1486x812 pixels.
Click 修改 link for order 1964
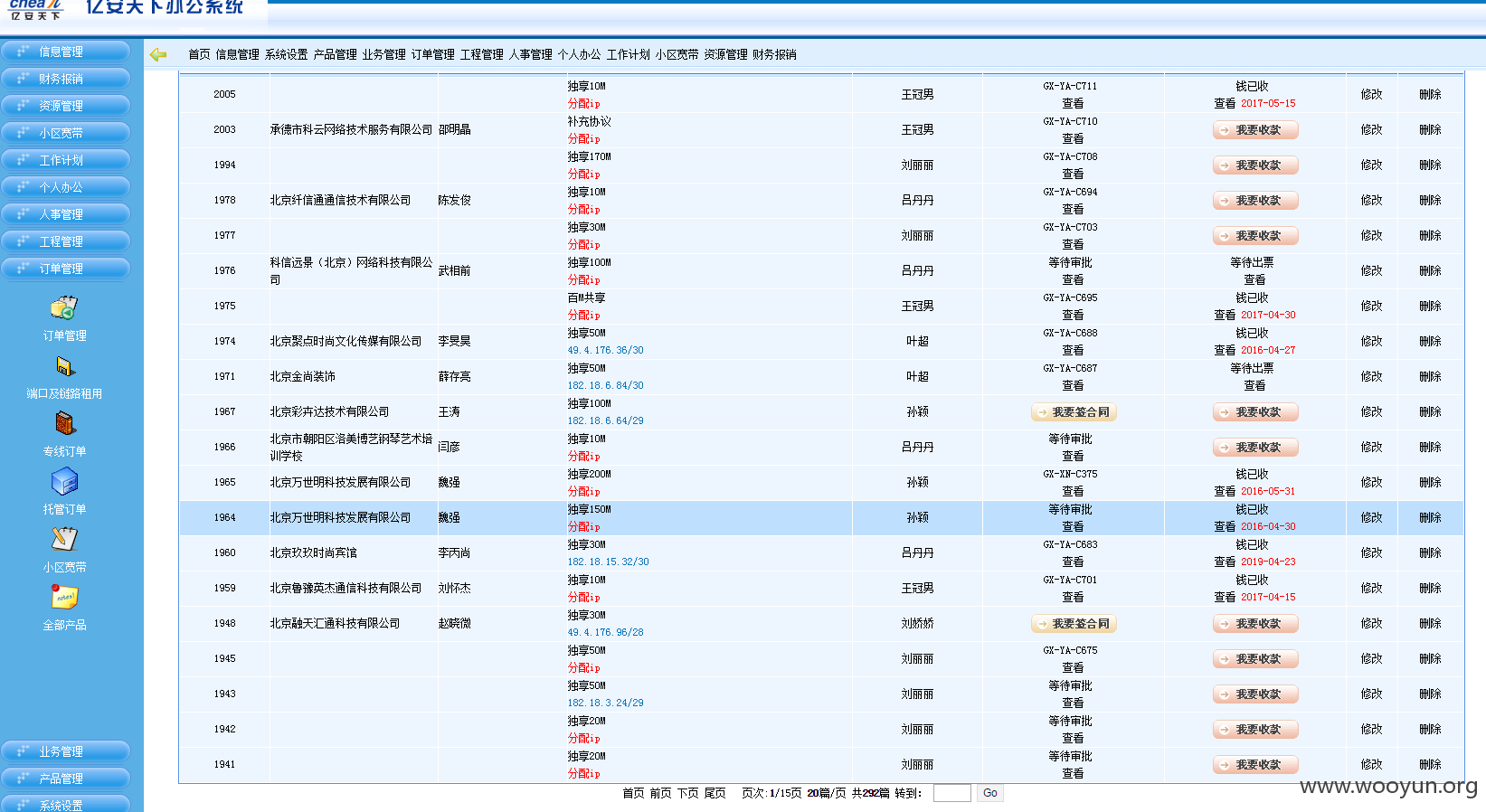[1371, 517]
